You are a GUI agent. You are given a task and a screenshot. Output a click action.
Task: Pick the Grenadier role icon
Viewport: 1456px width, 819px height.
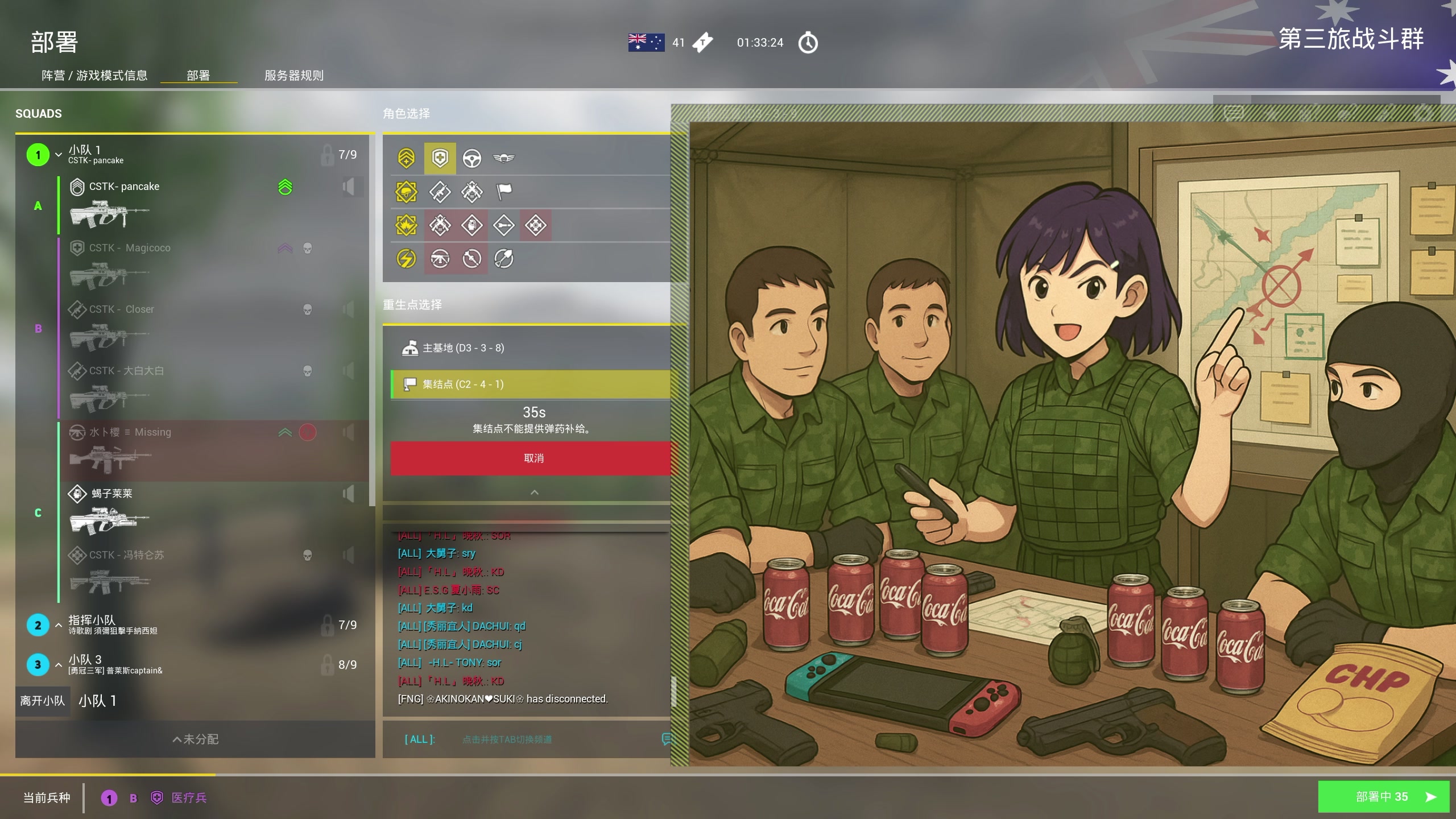click(x=471, y=226)
